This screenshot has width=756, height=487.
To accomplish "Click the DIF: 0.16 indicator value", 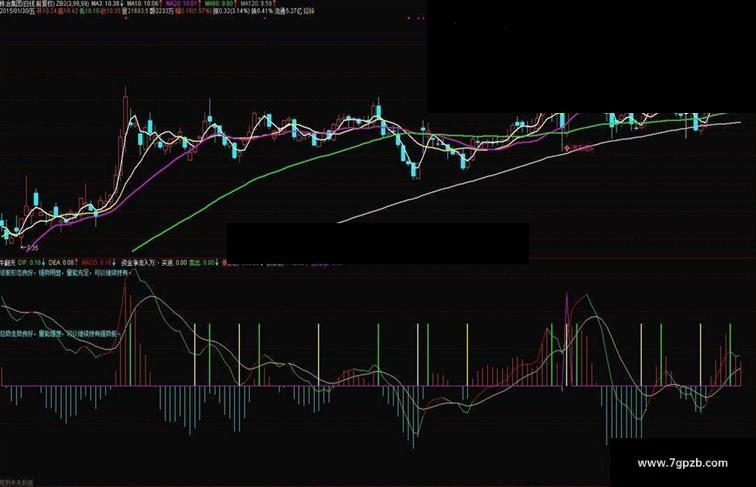I will tap(29, 263).
